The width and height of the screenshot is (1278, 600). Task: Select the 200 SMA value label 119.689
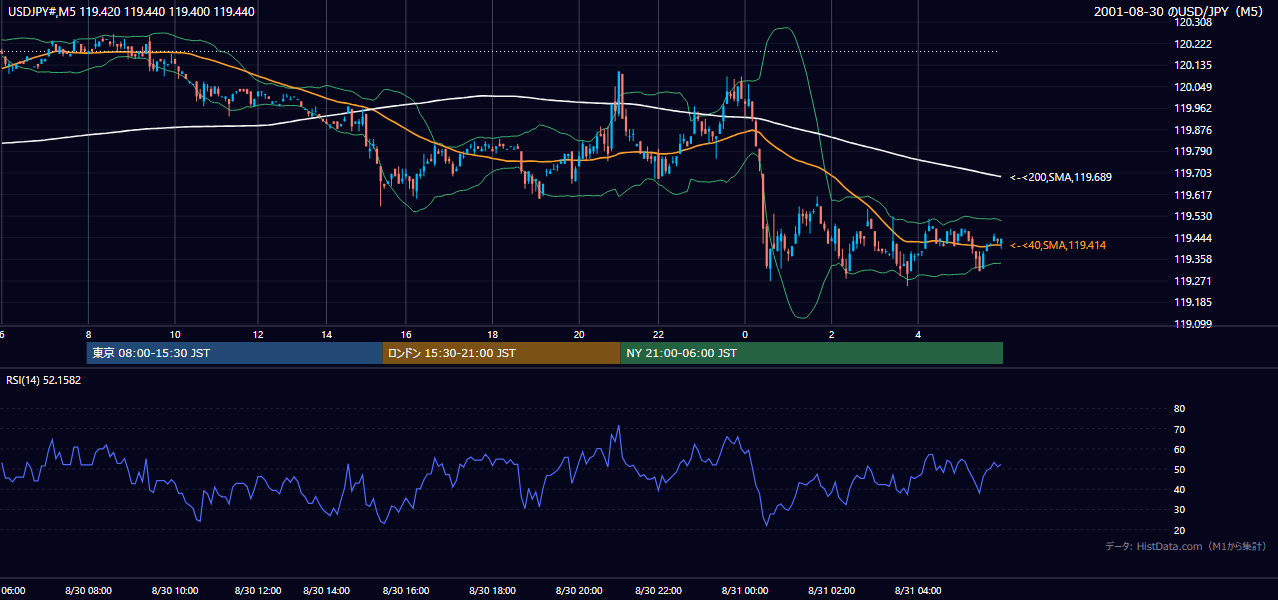tap(1061, 177)
